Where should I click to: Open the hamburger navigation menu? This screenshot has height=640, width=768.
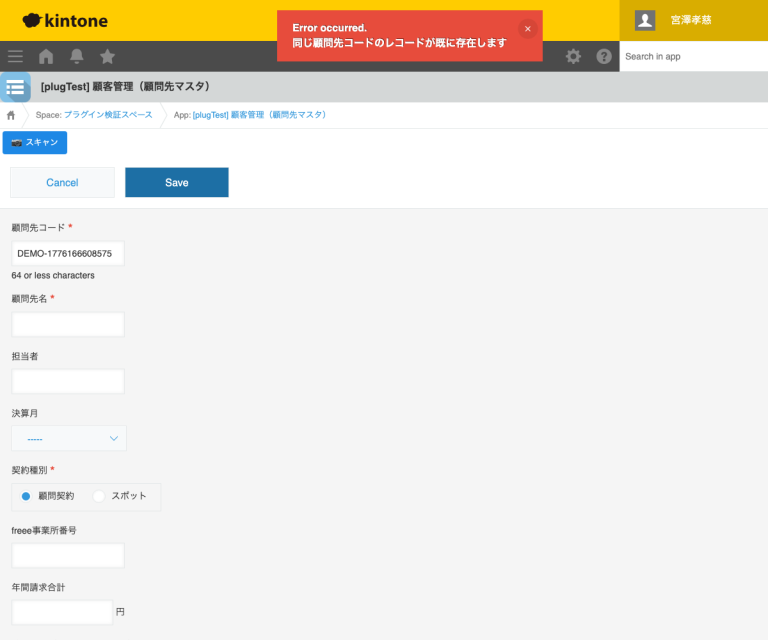[x=15, y=56]
